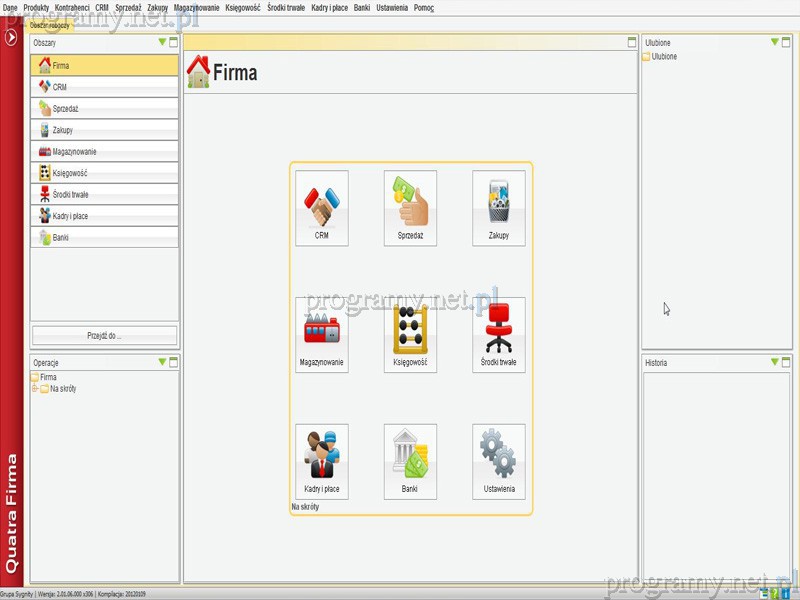Click the Przejdź do ... button
800x600 pixels.
[x=104, y=336]
